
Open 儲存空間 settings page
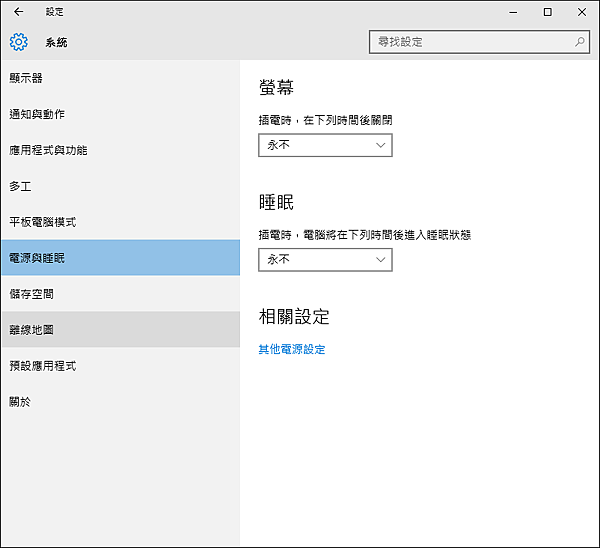[x=120, y=294]
